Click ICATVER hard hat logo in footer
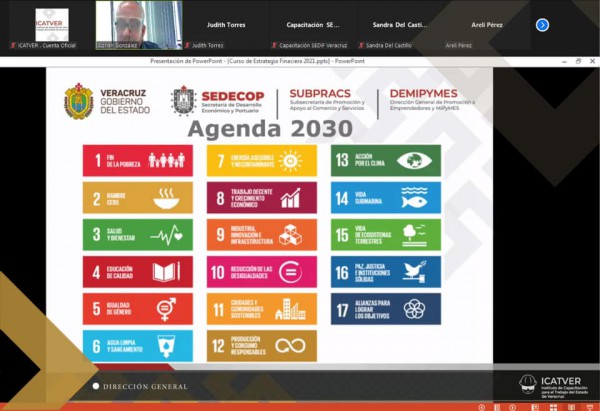Image resolution: width=600 pixels, height=411 pixels. coord(528,384)
